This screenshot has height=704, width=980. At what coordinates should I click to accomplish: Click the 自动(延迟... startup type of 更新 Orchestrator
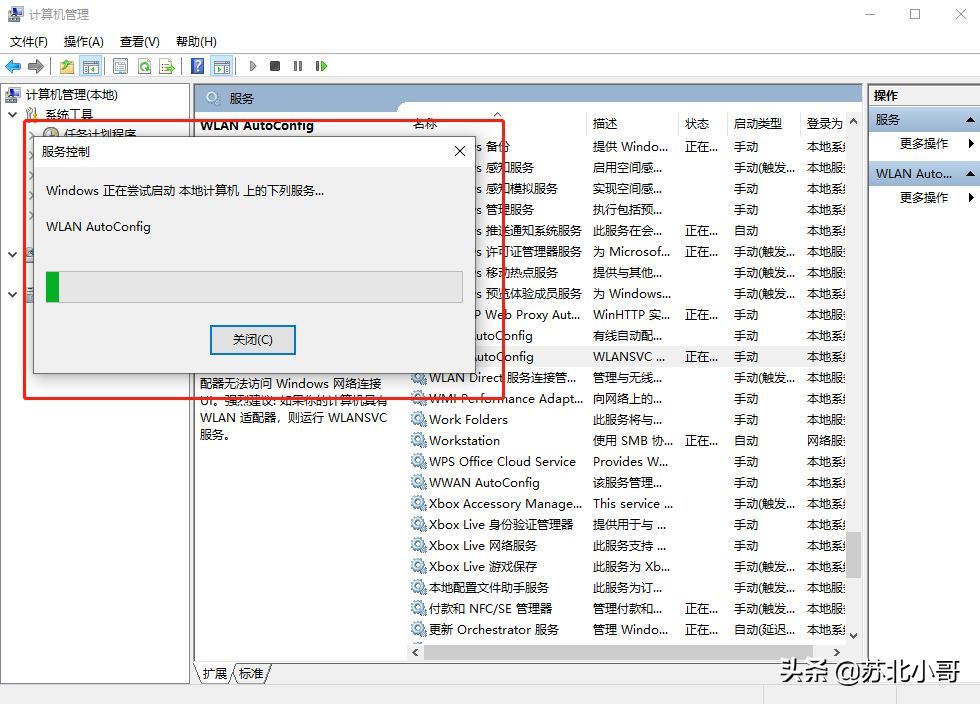click(x=764, y=629)
